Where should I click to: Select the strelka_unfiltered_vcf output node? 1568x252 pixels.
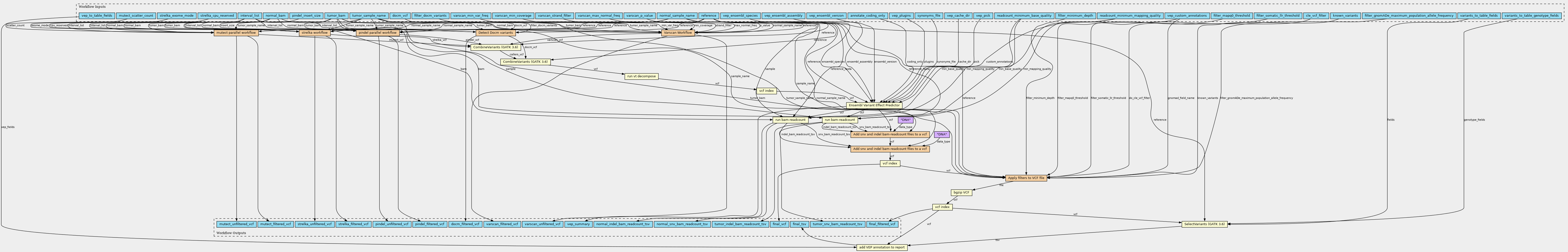(x=315, y=224)
